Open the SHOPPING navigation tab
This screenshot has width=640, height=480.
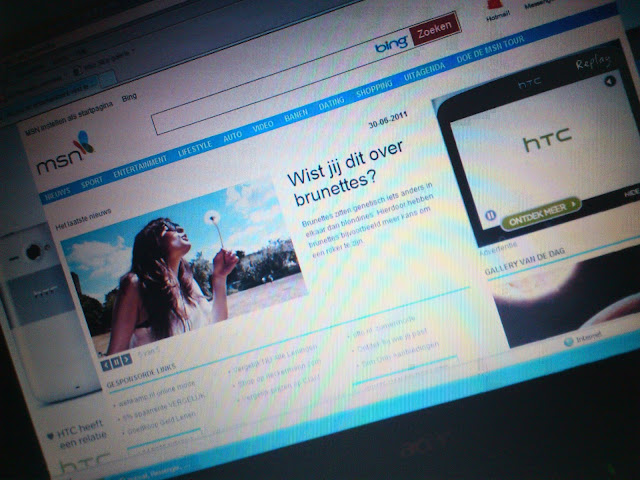(374, 89)
